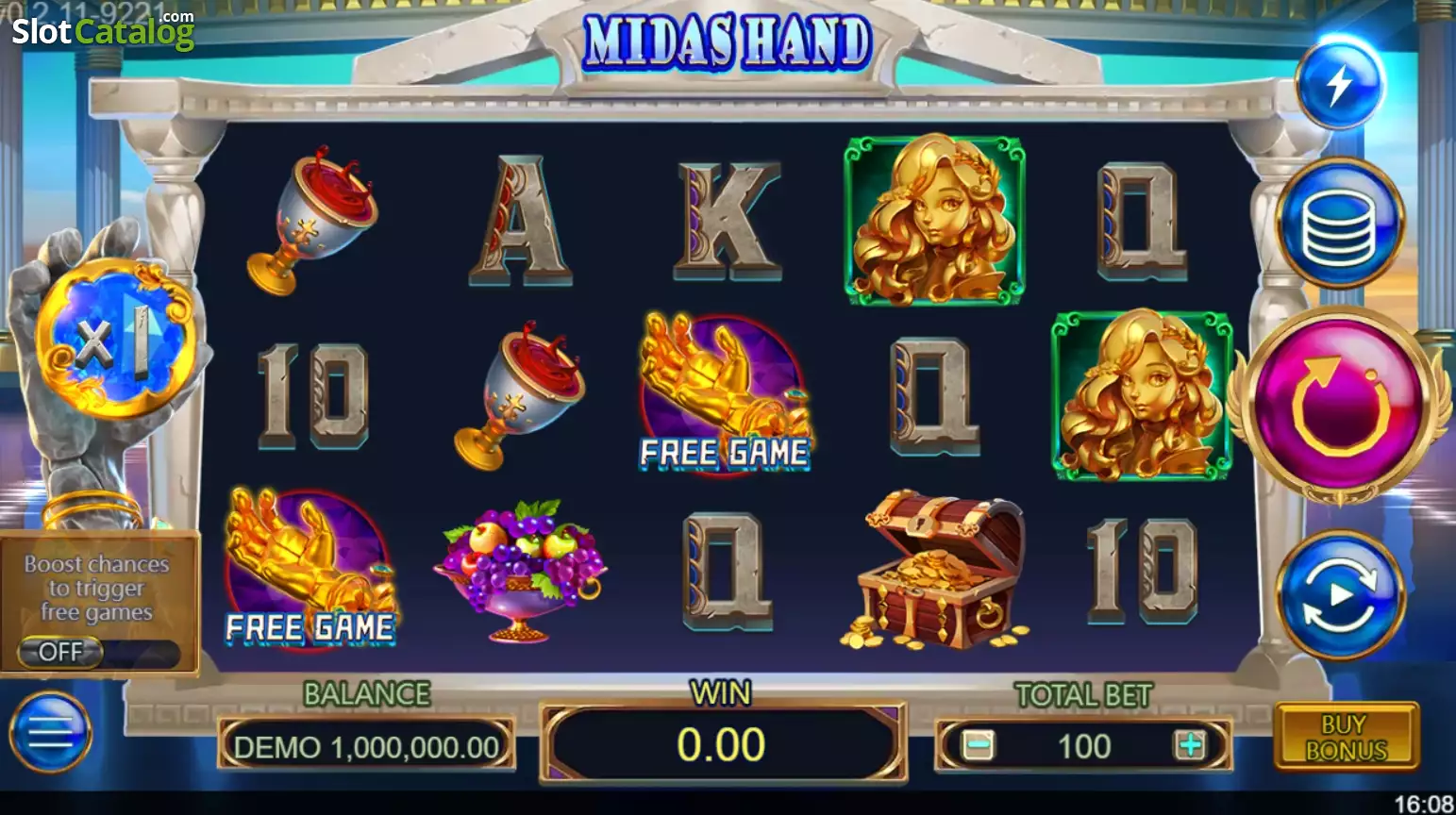Image resolution: width=1456 pixels, height=815 pixels.
Task: Click the red goblet in the top-left reel
Action: [312, 220]
